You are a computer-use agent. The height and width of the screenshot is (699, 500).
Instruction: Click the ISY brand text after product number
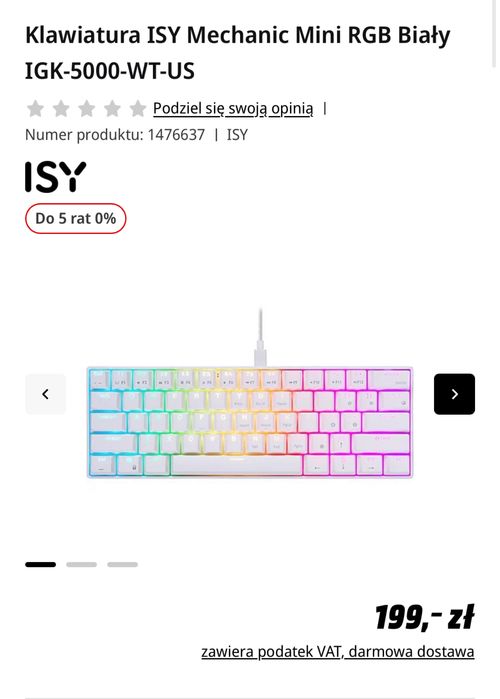point(237,135)
